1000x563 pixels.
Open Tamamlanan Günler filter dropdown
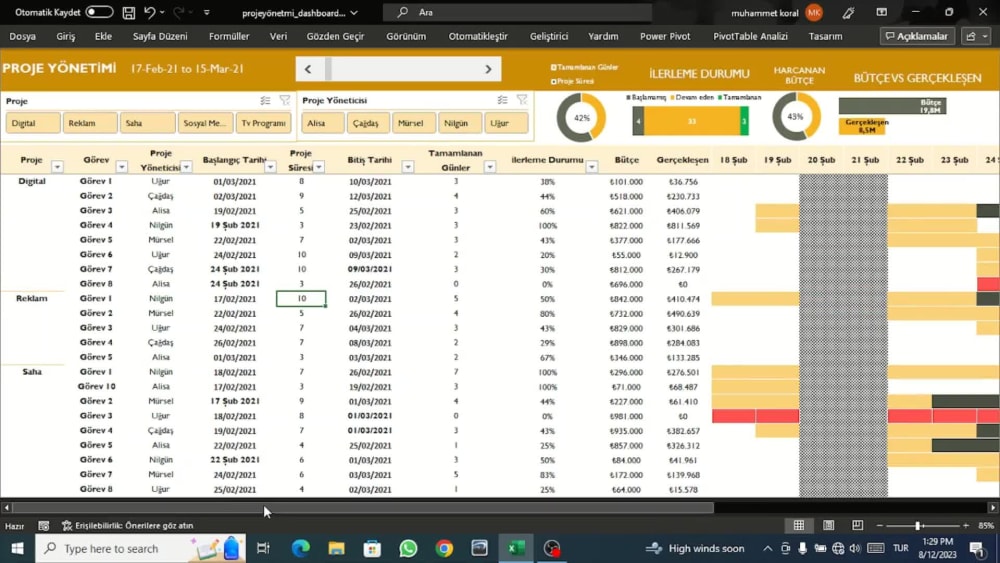point(490,167)
